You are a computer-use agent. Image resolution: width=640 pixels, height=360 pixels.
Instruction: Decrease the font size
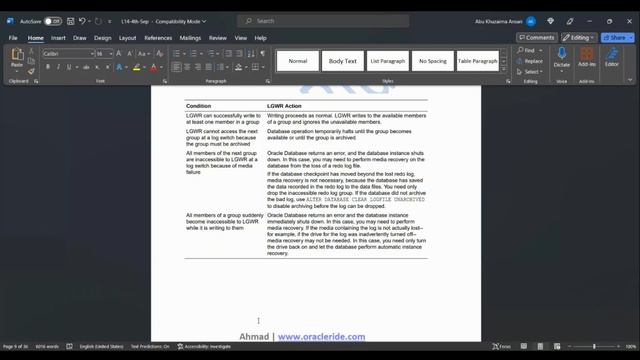tap(129, 53)
